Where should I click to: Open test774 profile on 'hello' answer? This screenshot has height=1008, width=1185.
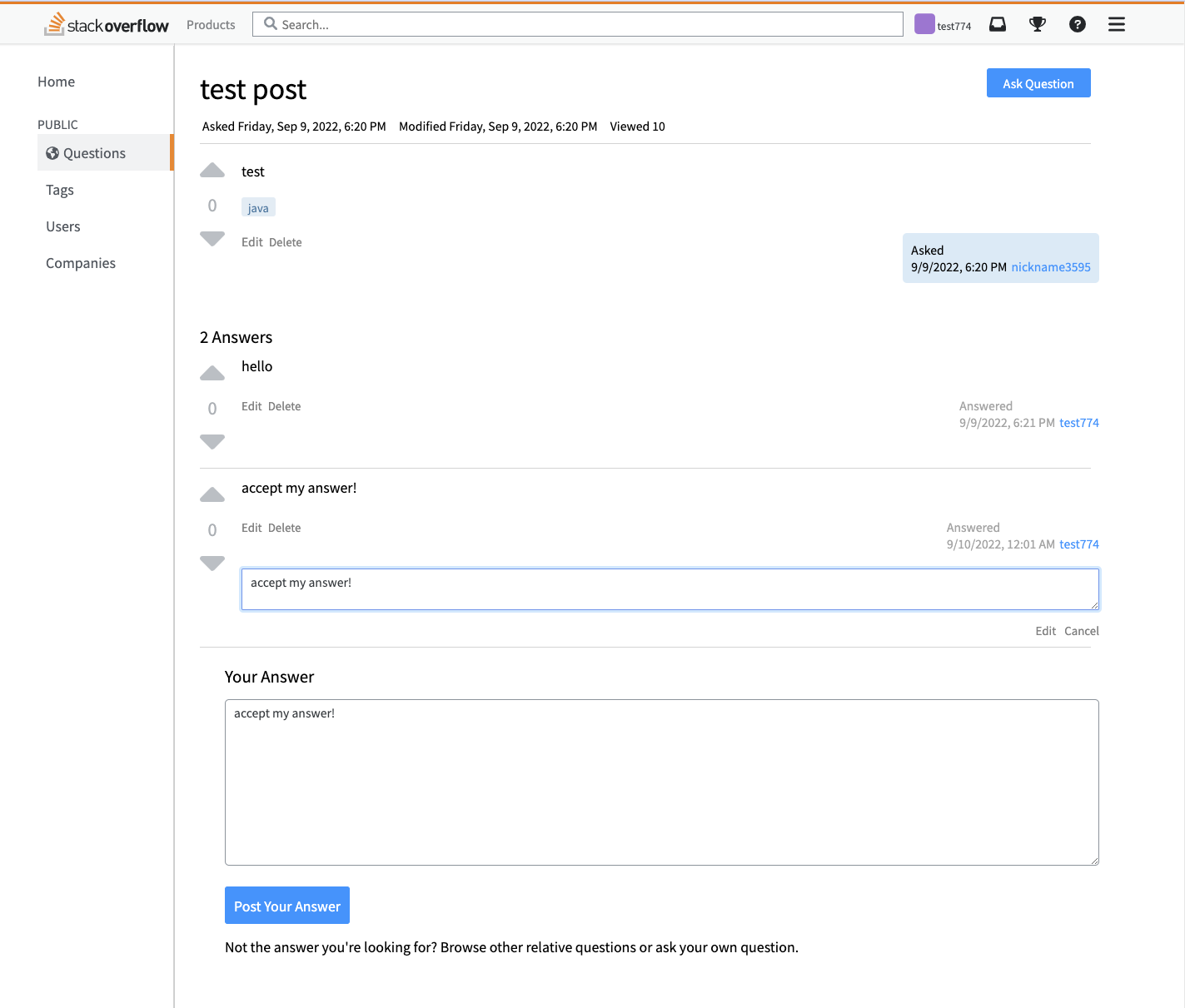coord(1079,423)
